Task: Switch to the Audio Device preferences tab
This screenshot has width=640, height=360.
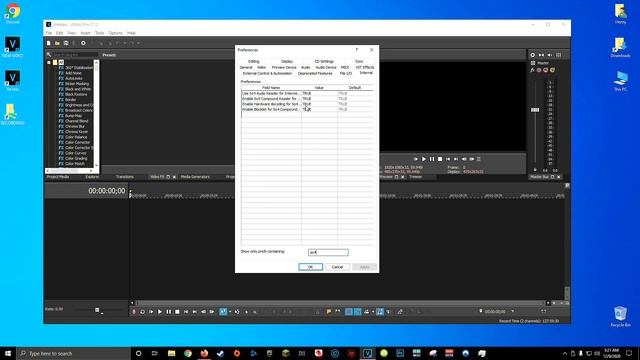Action: pos(326,67)
